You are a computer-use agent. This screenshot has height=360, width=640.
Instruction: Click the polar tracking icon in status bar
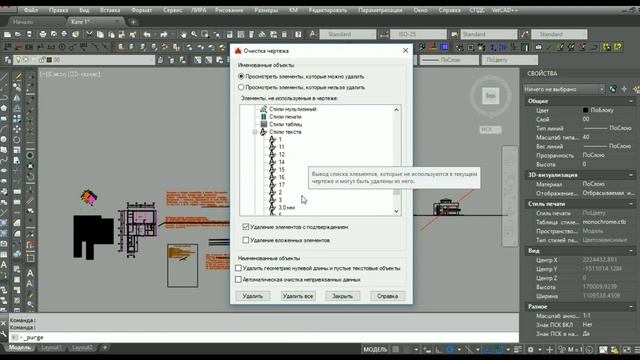pyautogui.click(x=449, y=349)
